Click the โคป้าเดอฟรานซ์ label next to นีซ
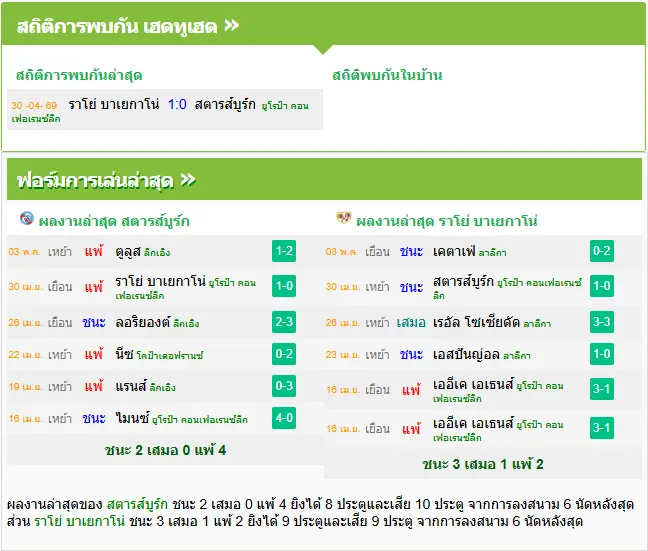Screen dimensions: 648x551 click(x=170, y=355)
